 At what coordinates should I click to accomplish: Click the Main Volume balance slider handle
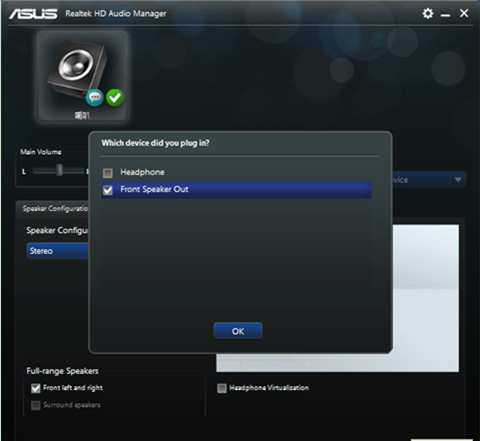click(59, 170)
